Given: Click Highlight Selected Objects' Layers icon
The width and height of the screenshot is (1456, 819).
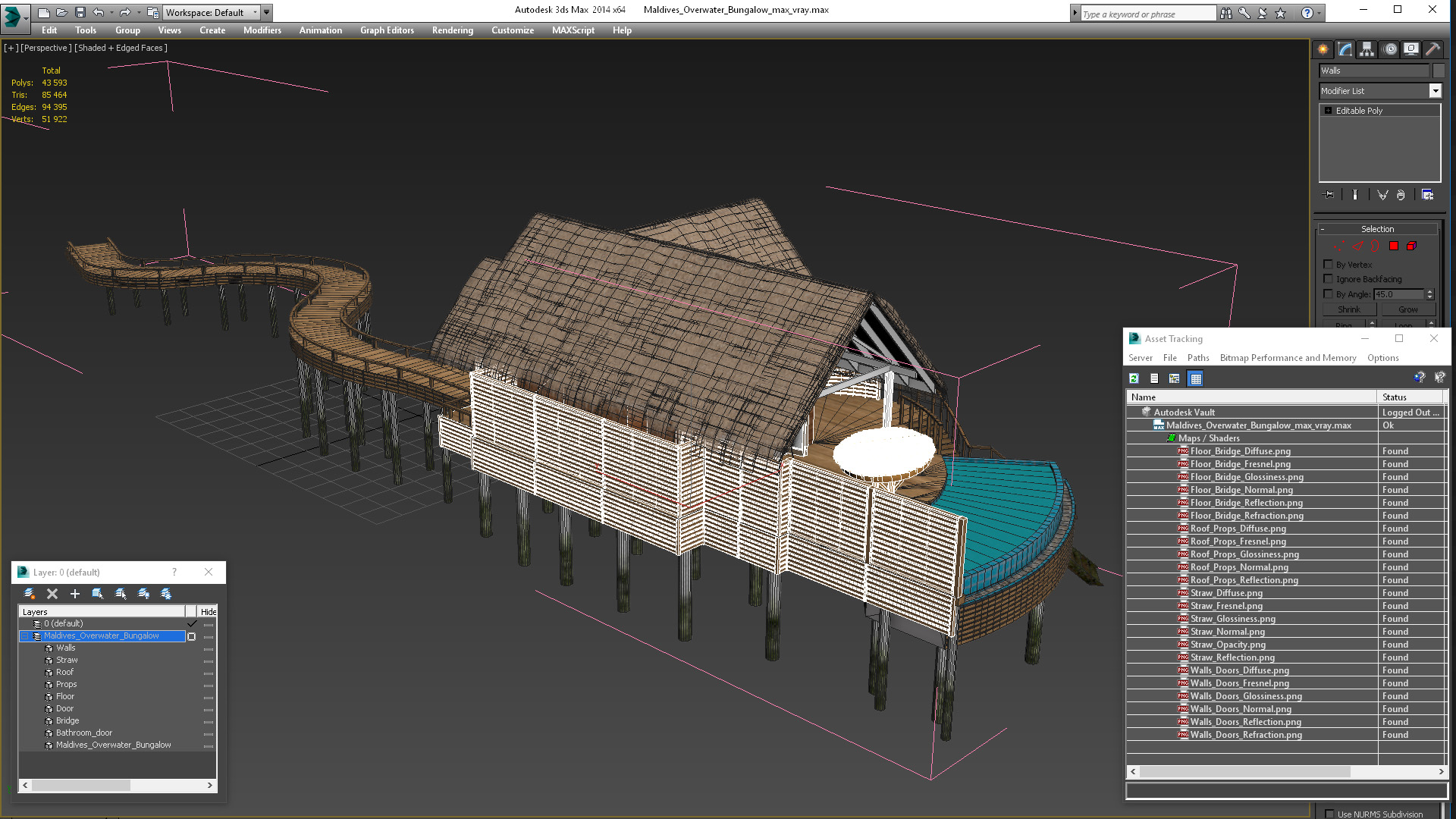Looking at the screenshot, I should [121, 594].
